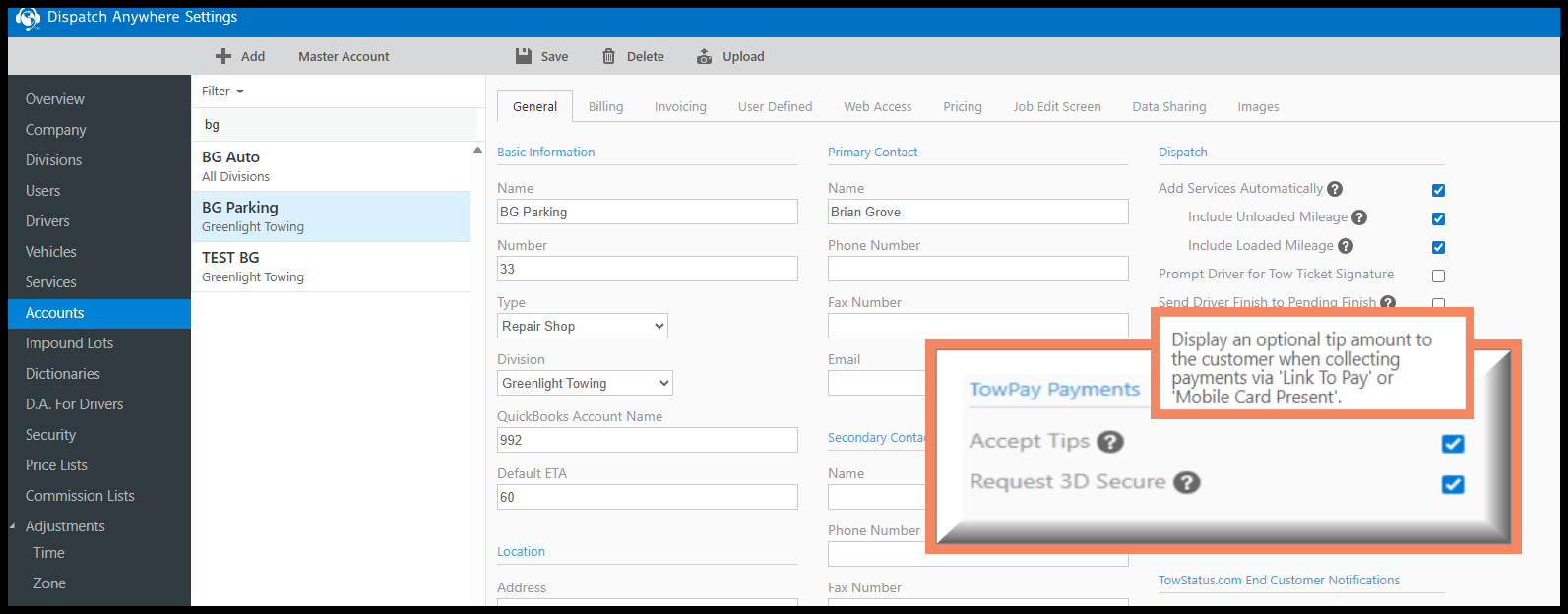Open the Web Access tab

877,106
